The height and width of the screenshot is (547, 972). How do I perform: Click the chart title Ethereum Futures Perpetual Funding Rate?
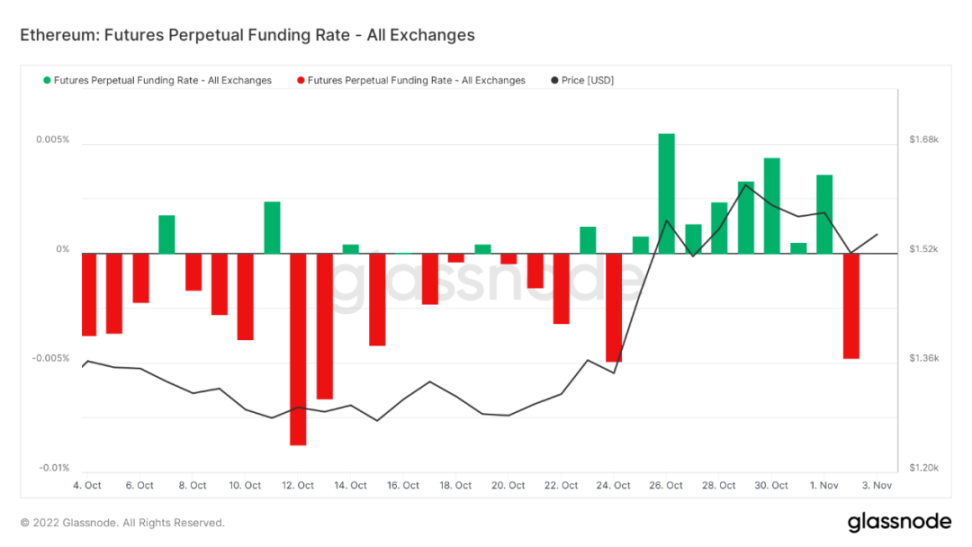pos(247,35)
